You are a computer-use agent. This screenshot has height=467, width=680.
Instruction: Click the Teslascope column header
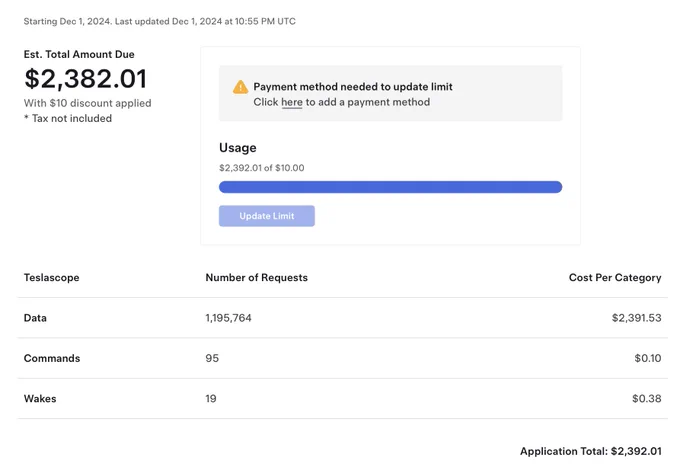tap(52, 278)
